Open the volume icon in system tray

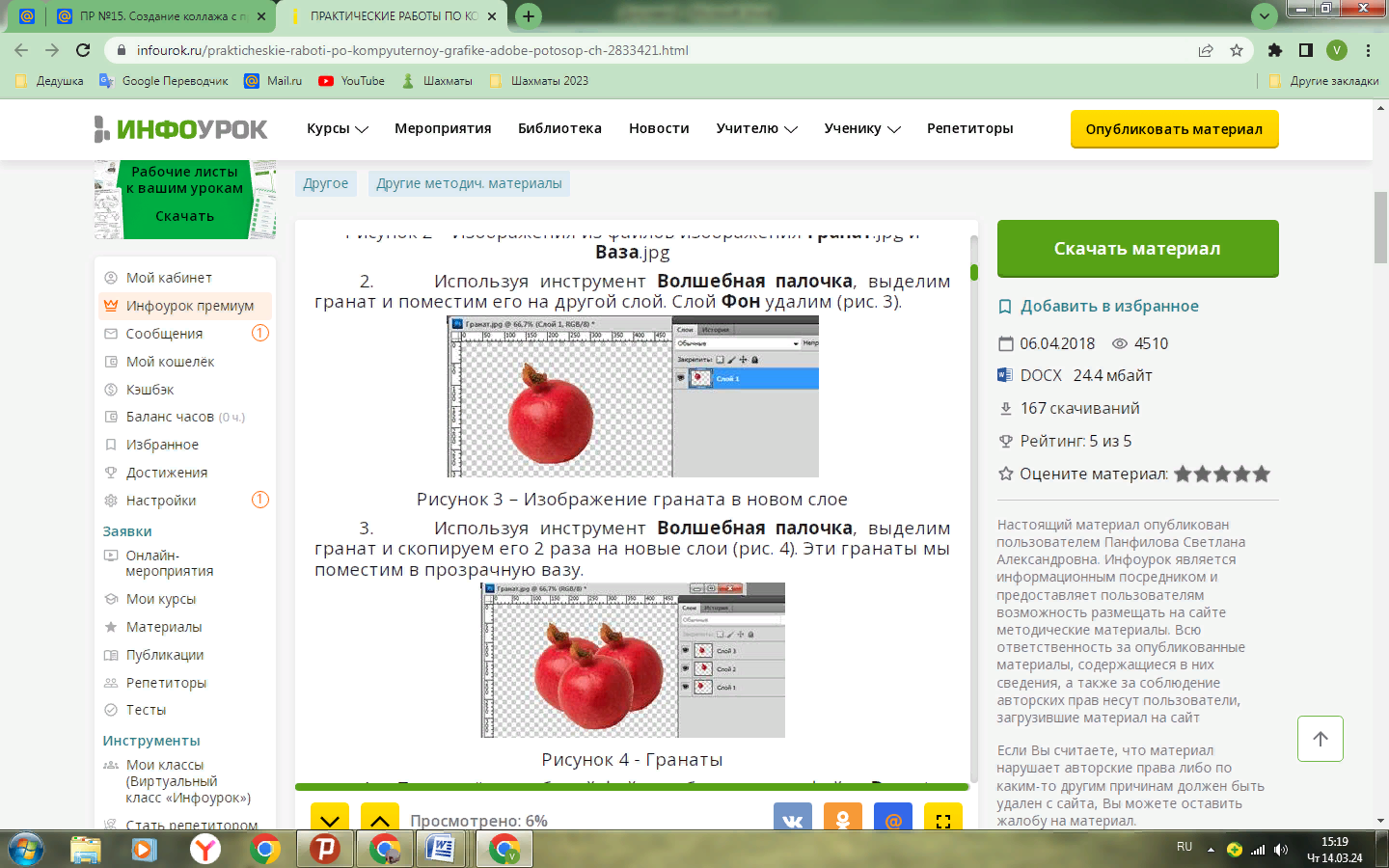[x=1281, y=850]
